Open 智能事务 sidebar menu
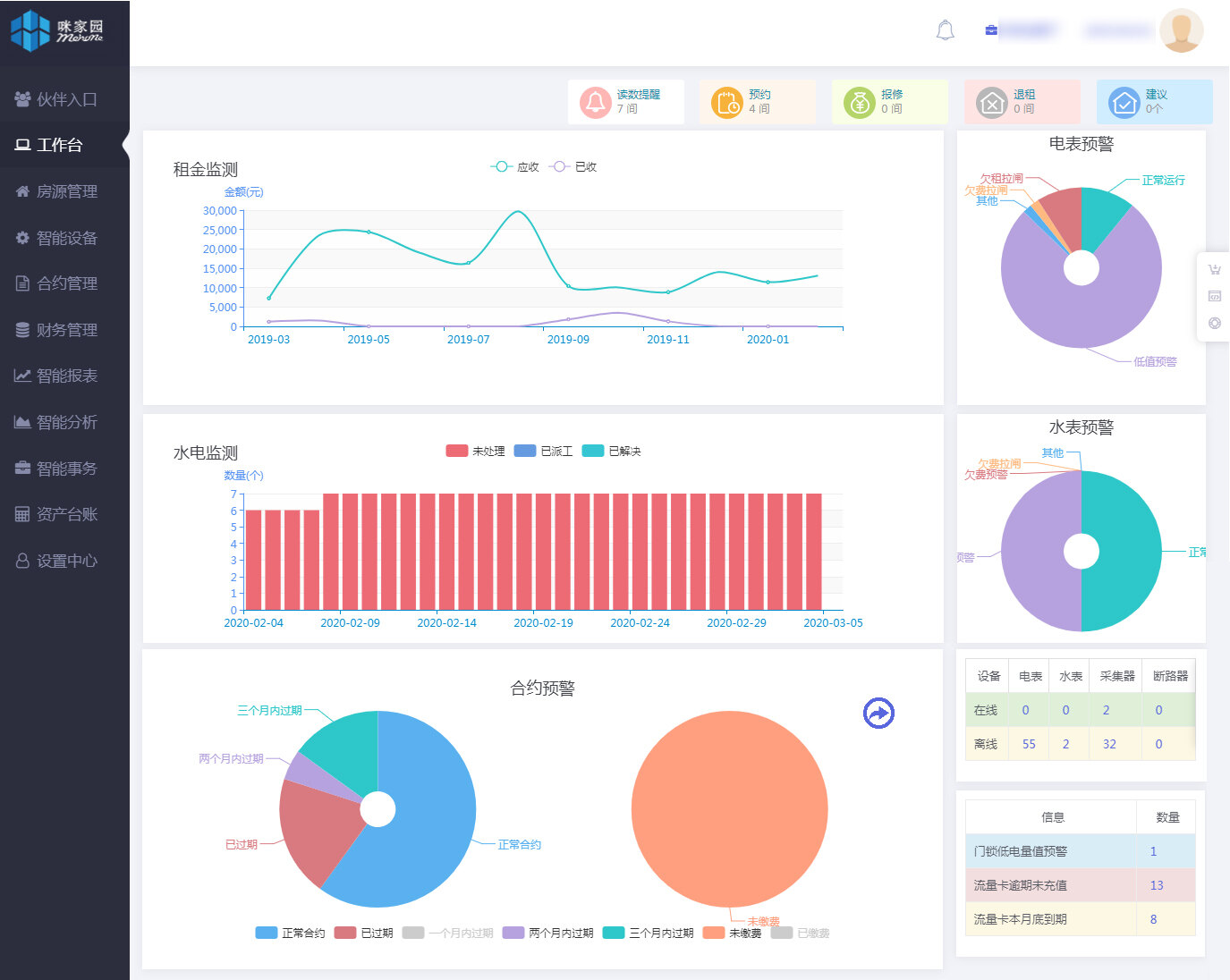1230x980 pixels. pos(64,469)
